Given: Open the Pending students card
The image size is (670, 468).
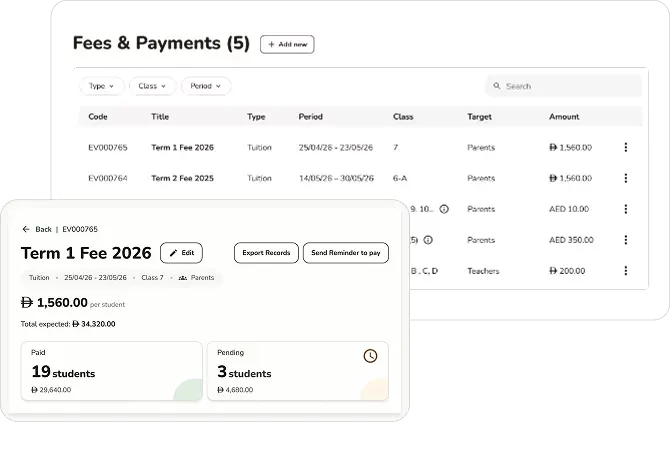Looking at the screenshot, I should pos(297,371).
